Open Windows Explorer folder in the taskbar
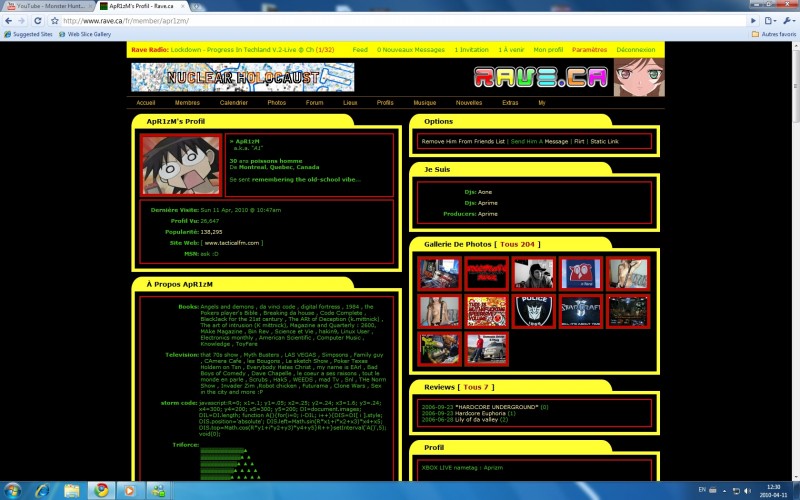800x500 pixels. [72, 491]
